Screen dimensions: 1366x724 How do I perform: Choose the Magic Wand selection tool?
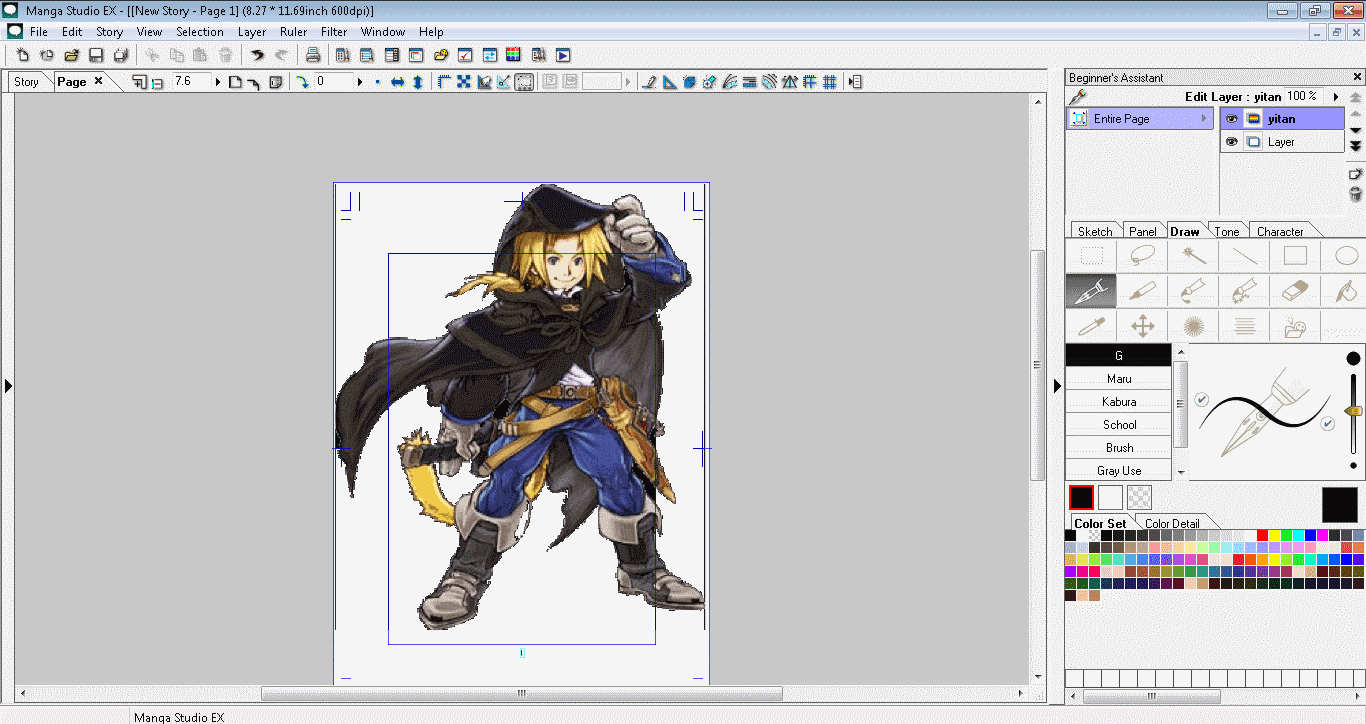(1192, 255)
